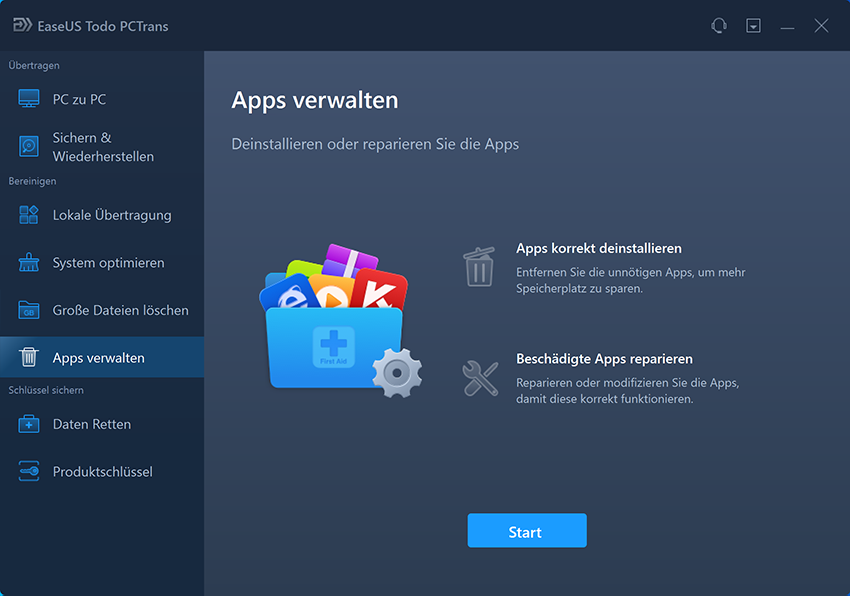Open support via the headset icon
This screenshot has width=850, height=596.
(718, 26)
